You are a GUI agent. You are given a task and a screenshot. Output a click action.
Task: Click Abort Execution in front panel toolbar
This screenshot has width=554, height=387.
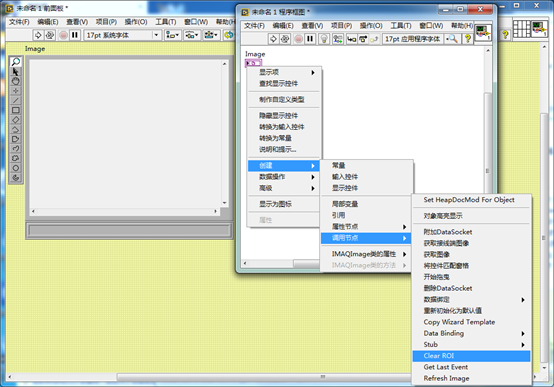(x=63, y=35)
